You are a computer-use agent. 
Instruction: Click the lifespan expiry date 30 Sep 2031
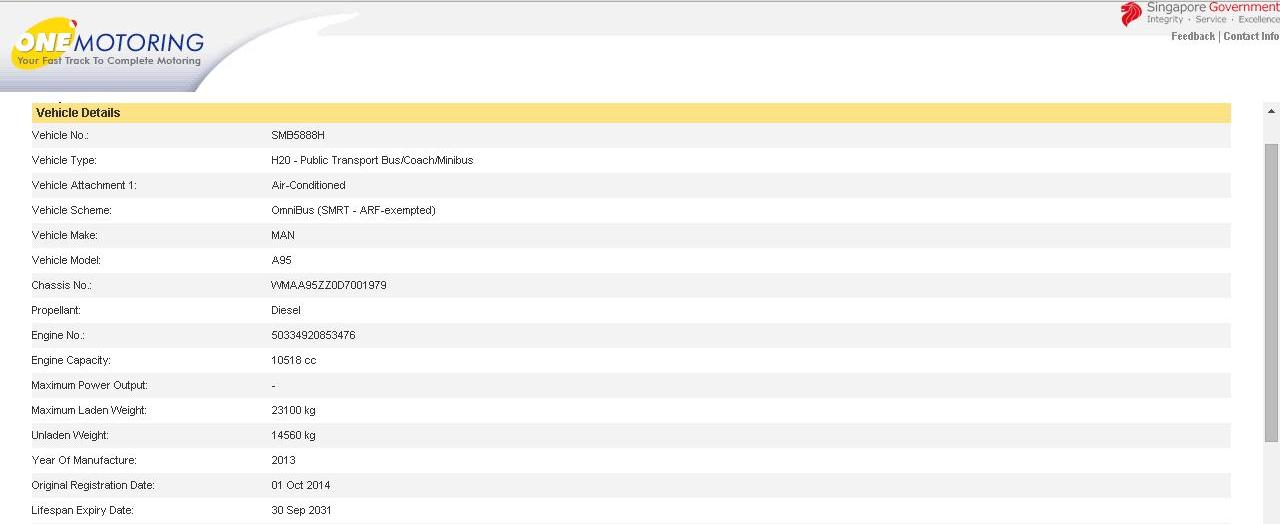point(302,510)
